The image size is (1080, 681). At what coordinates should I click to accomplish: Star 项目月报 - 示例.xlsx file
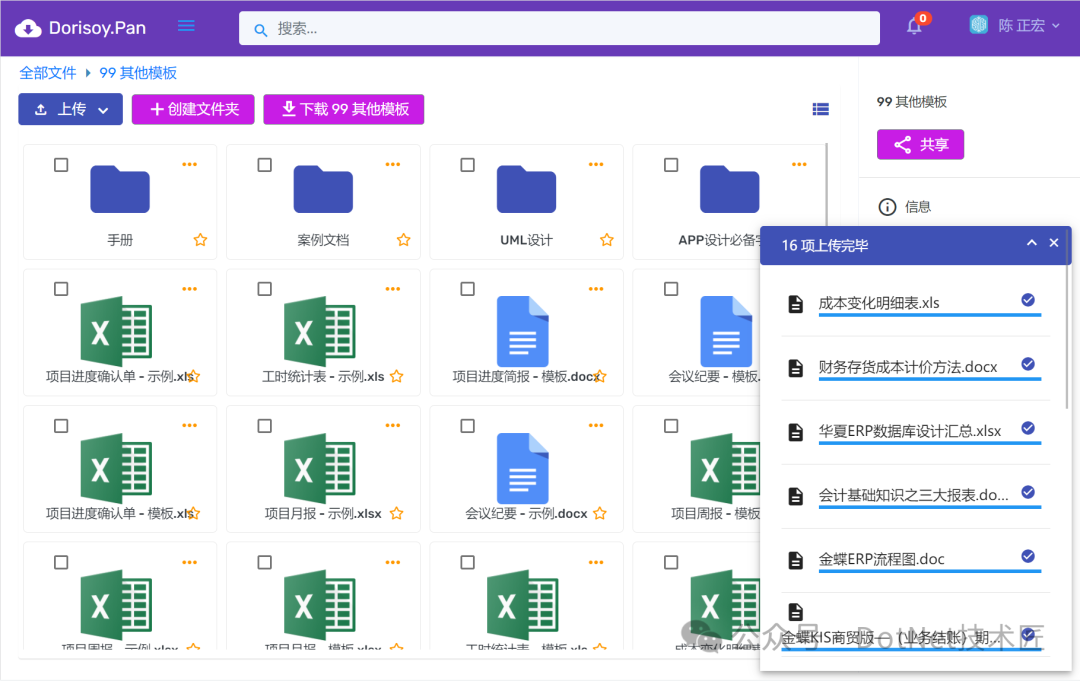click(x=397, y=513)
